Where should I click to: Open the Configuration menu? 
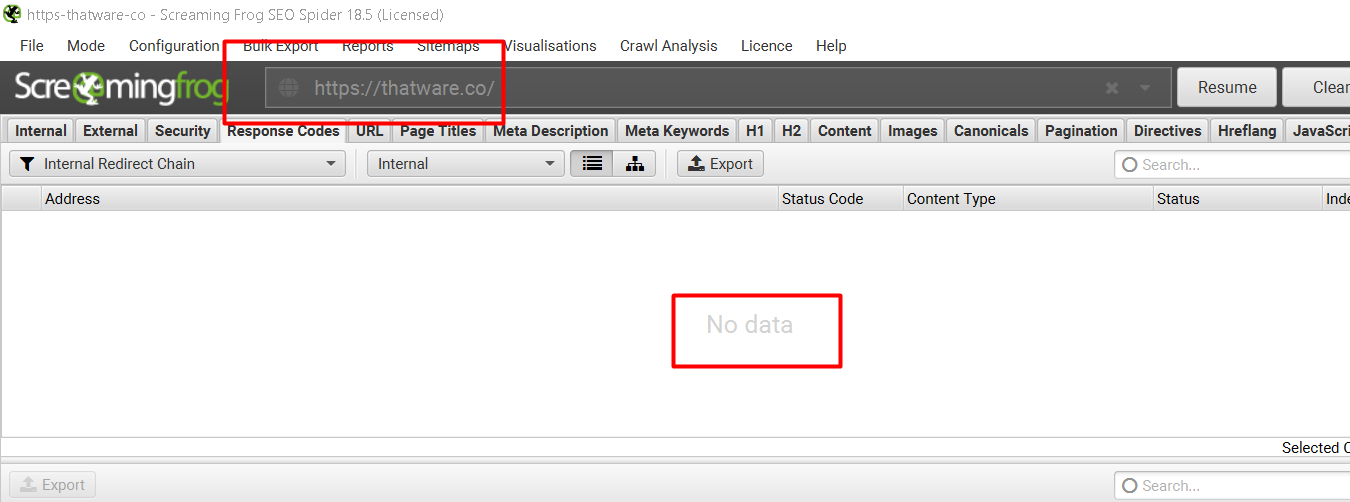point(174,46)
